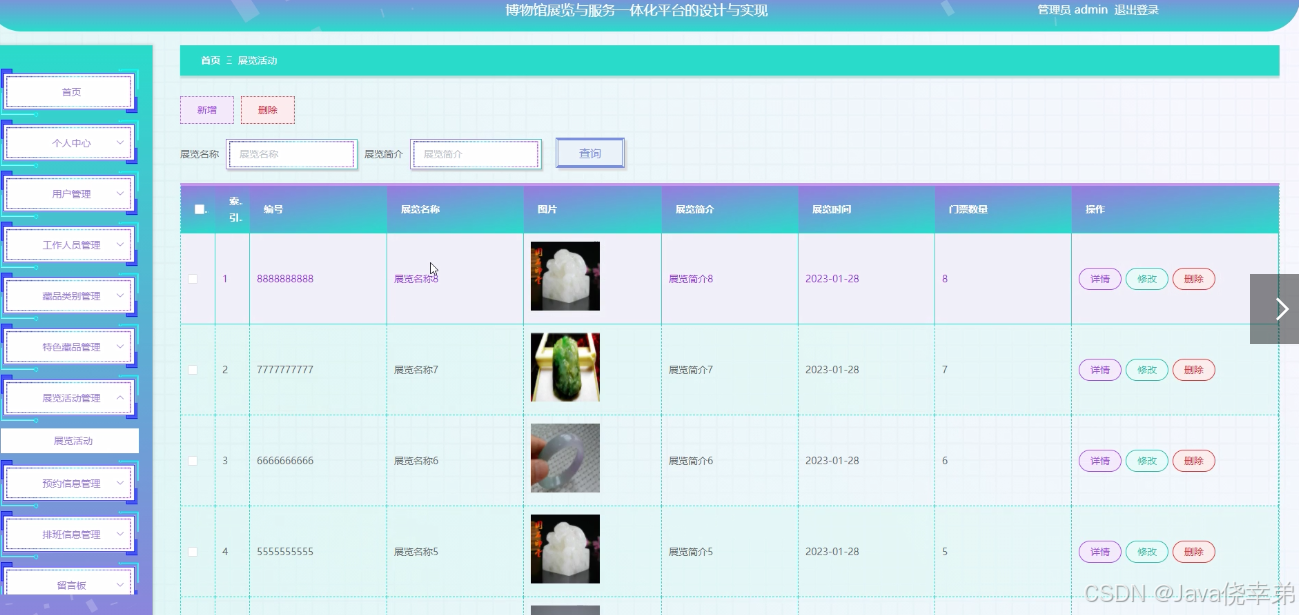Click the 删除 button above the search fields
Image resolution: width=1299 pixels, height=615 pixels.
pos(268,110)
